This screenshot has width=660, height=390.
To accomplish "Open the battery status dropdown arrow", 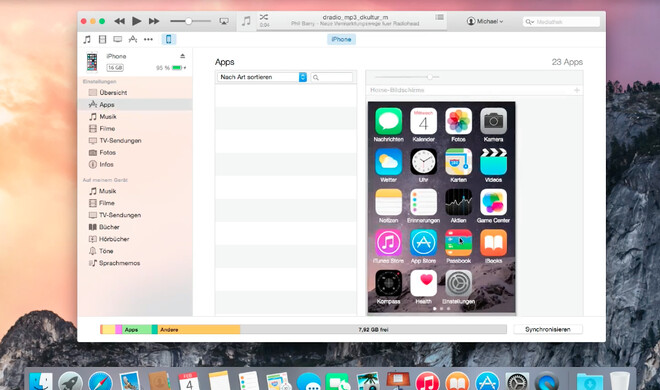I will click(185, 68).
